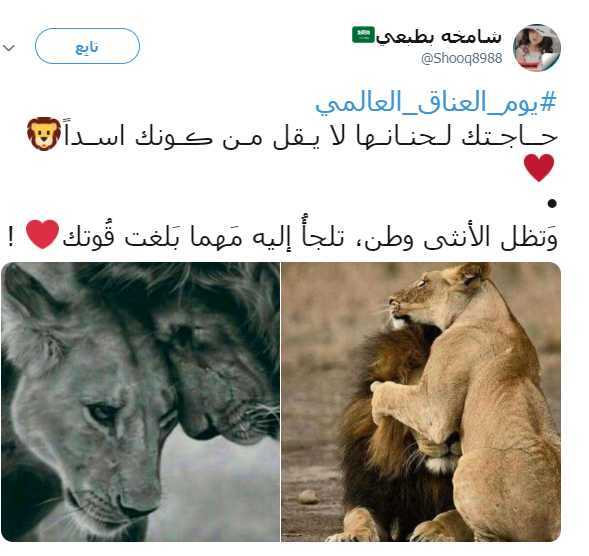Click the red heart beside قُوتك
589x556 pixels.
(42, 234)
